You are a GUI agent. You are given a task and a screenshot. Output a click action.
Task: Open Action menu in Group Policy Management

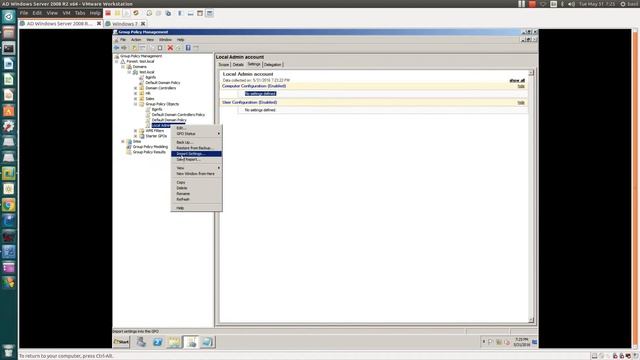136,40
